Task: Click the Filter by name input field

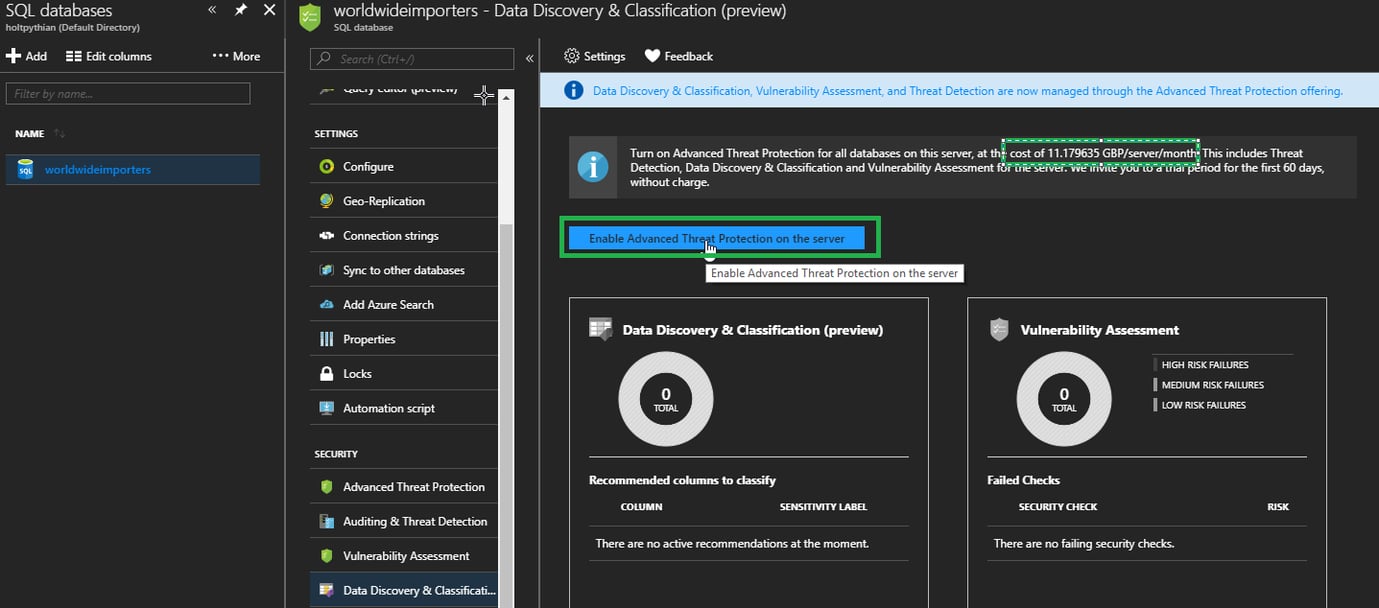Action: (128, 94)
